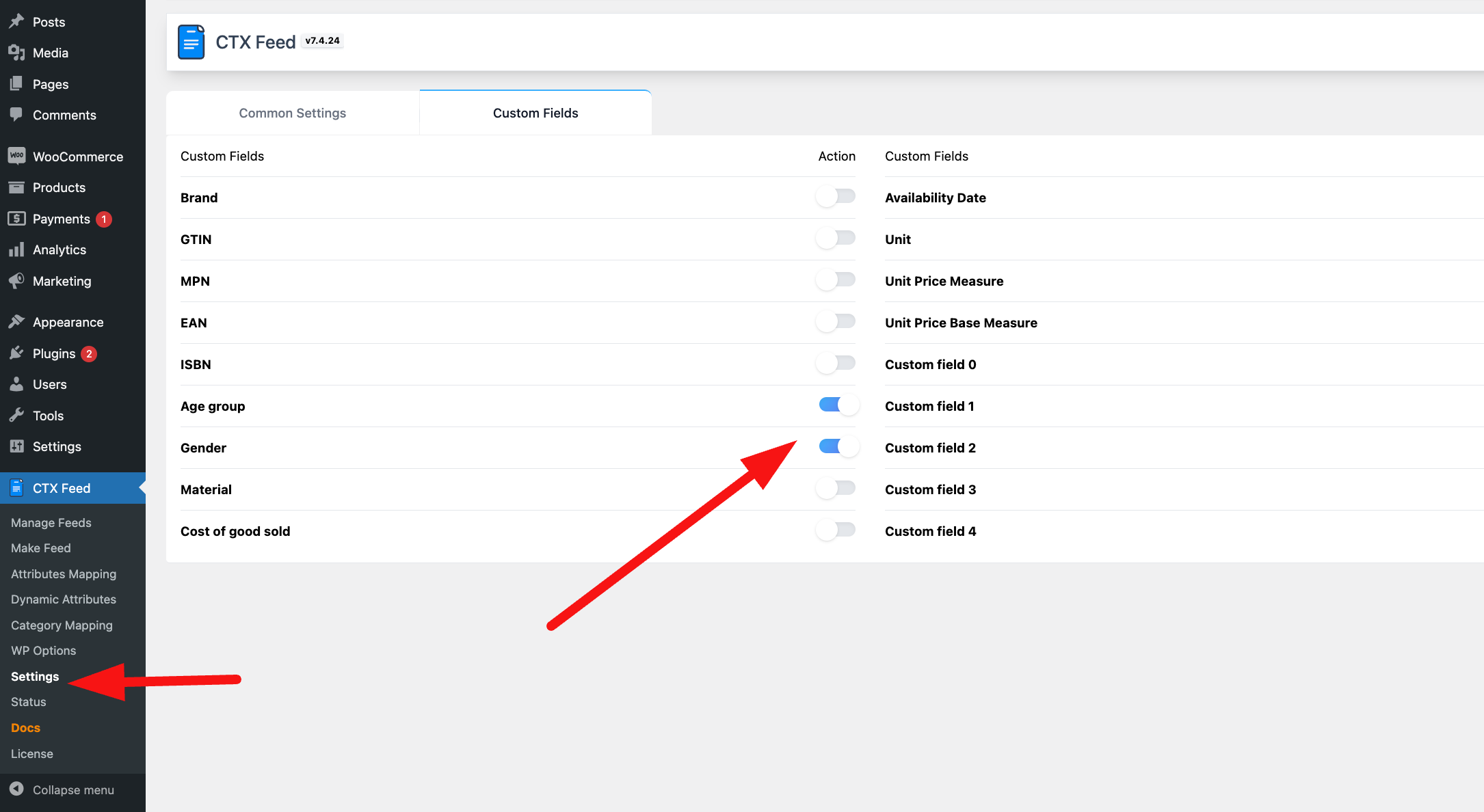Enable the Material toggle
The image size is (1484, 812).
point(836,489)
